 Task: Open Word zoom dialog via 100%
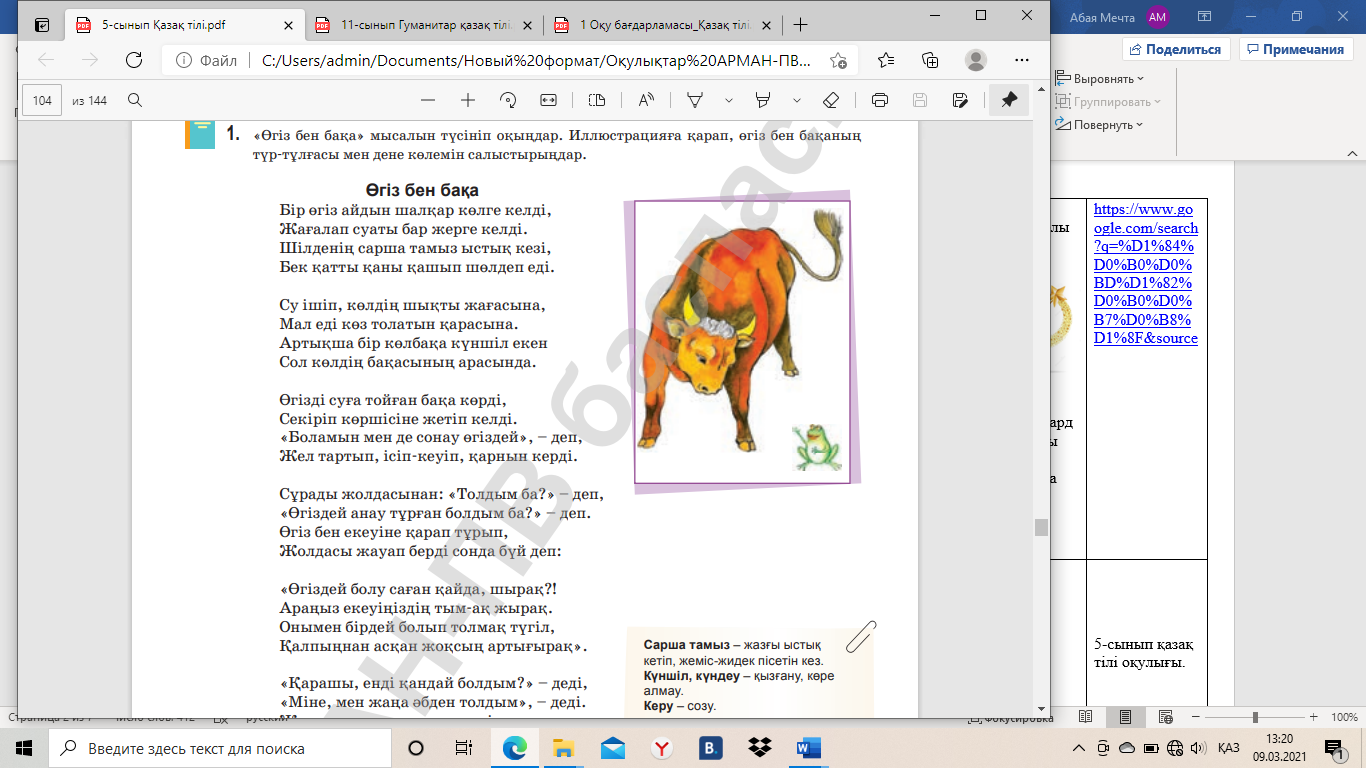[x=1343, y=717]
